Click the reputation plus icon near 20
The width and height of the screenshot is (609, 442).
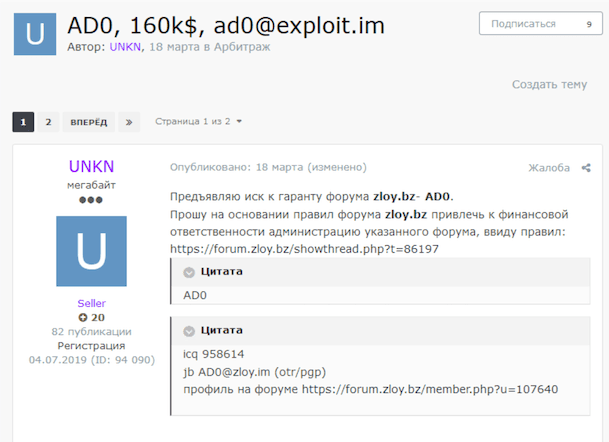pyautogui.click(x=83, y=318)
